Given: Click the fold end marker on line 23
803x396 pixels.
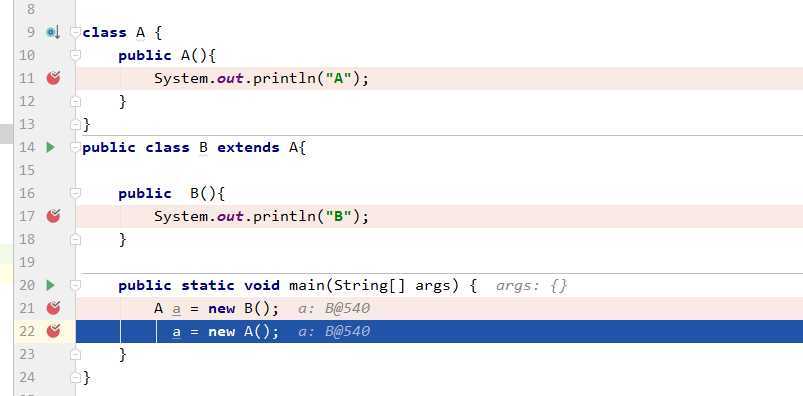Looking at the screenshot, I should pos(75,354).
